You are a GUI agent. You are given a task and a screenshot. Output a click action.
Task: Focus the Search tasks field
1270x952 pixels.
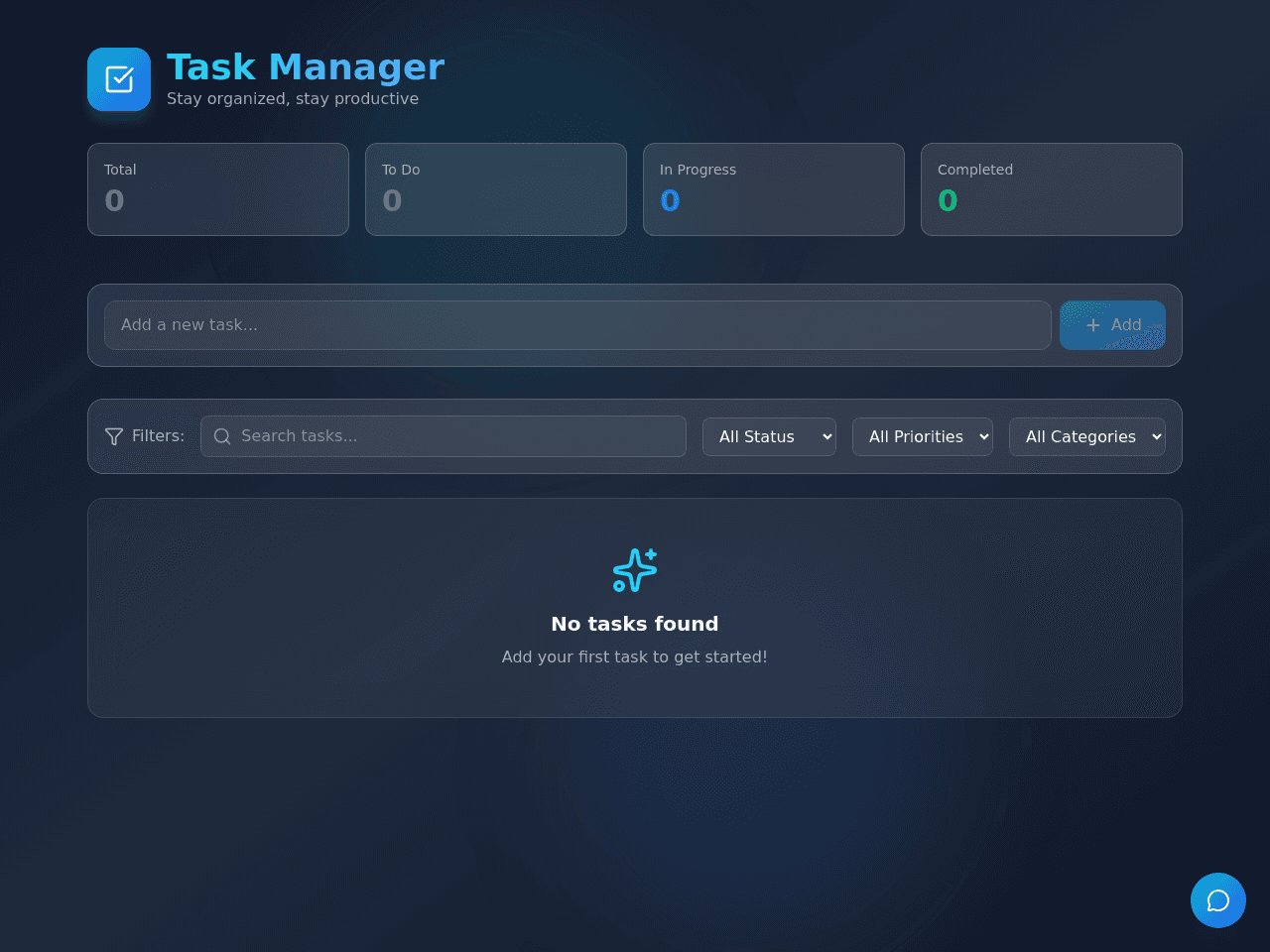(x=444, y=436)
